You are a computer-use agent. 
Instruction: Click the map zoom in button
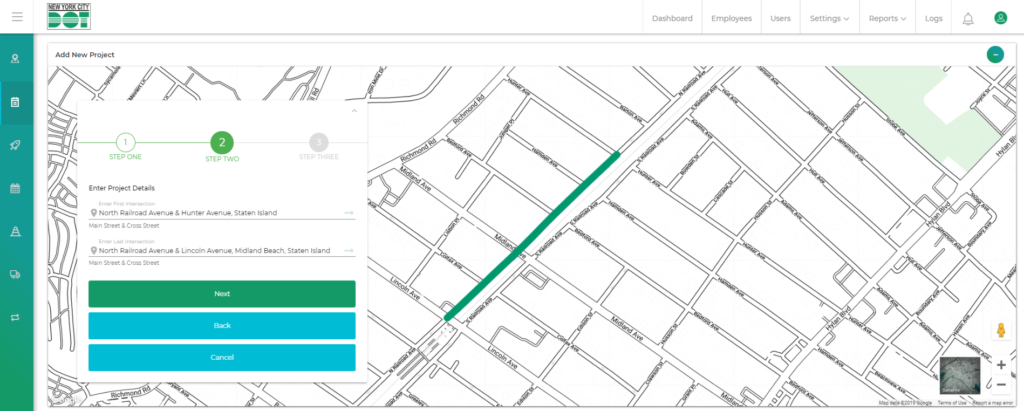click(1001, 365)
